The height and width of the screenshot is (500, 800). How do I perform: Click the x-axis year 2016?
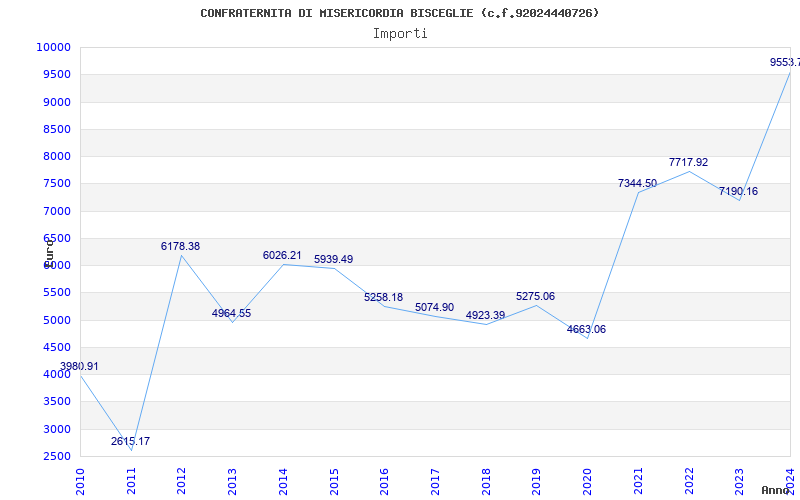(x=384, y=482)
